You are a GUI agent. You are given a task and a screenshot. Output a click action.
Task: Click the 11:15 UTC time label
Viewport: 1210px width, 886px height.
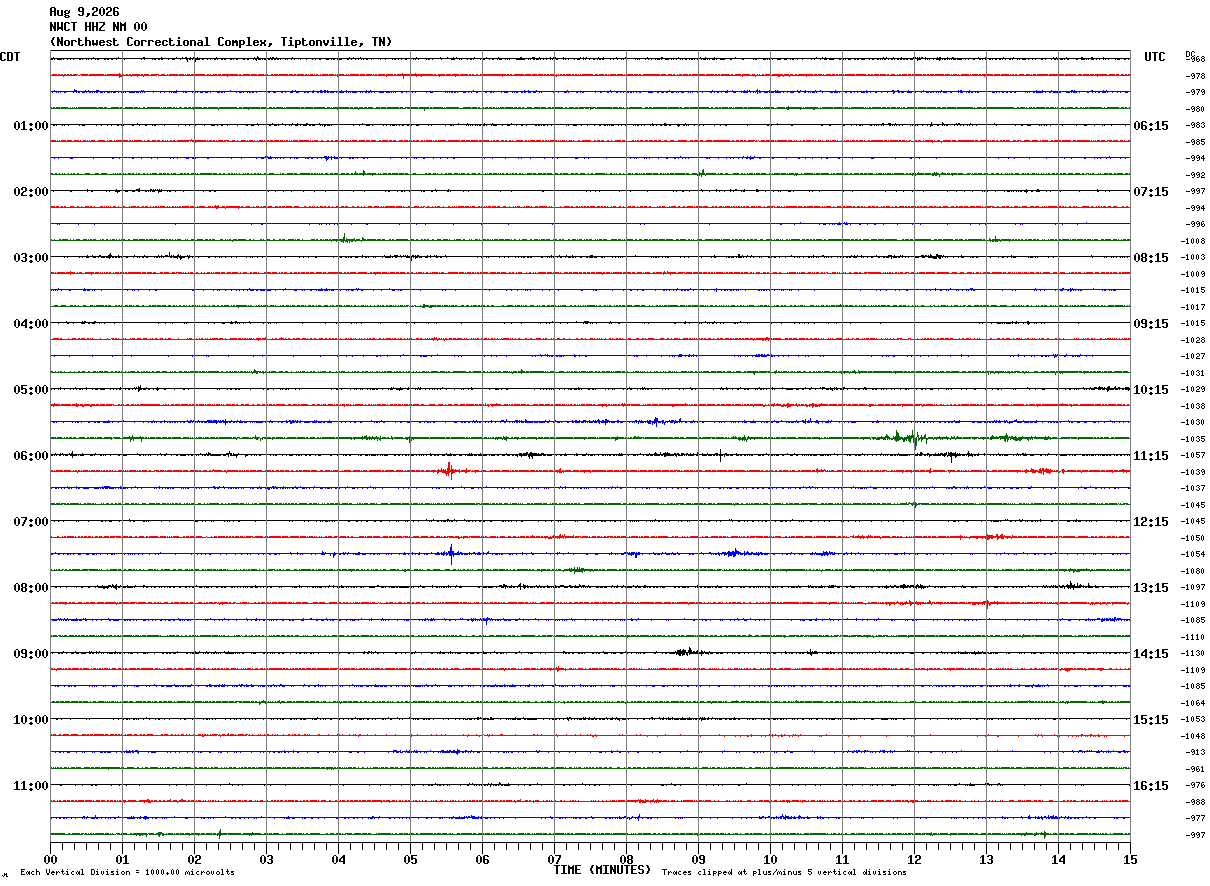pyautogui.click(x=1151, y=456)
